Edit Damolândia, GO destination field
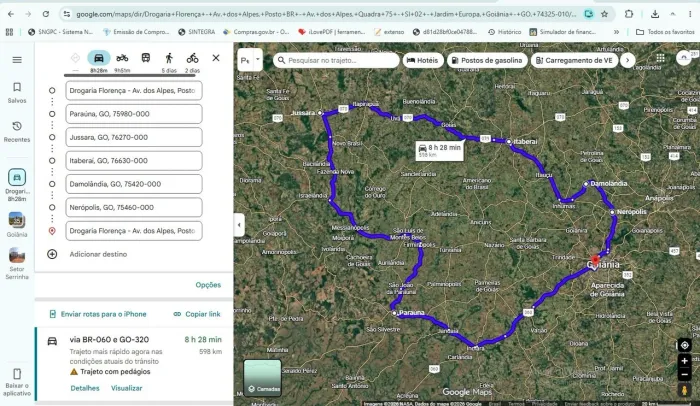The image size is (700, 406). 133,184
